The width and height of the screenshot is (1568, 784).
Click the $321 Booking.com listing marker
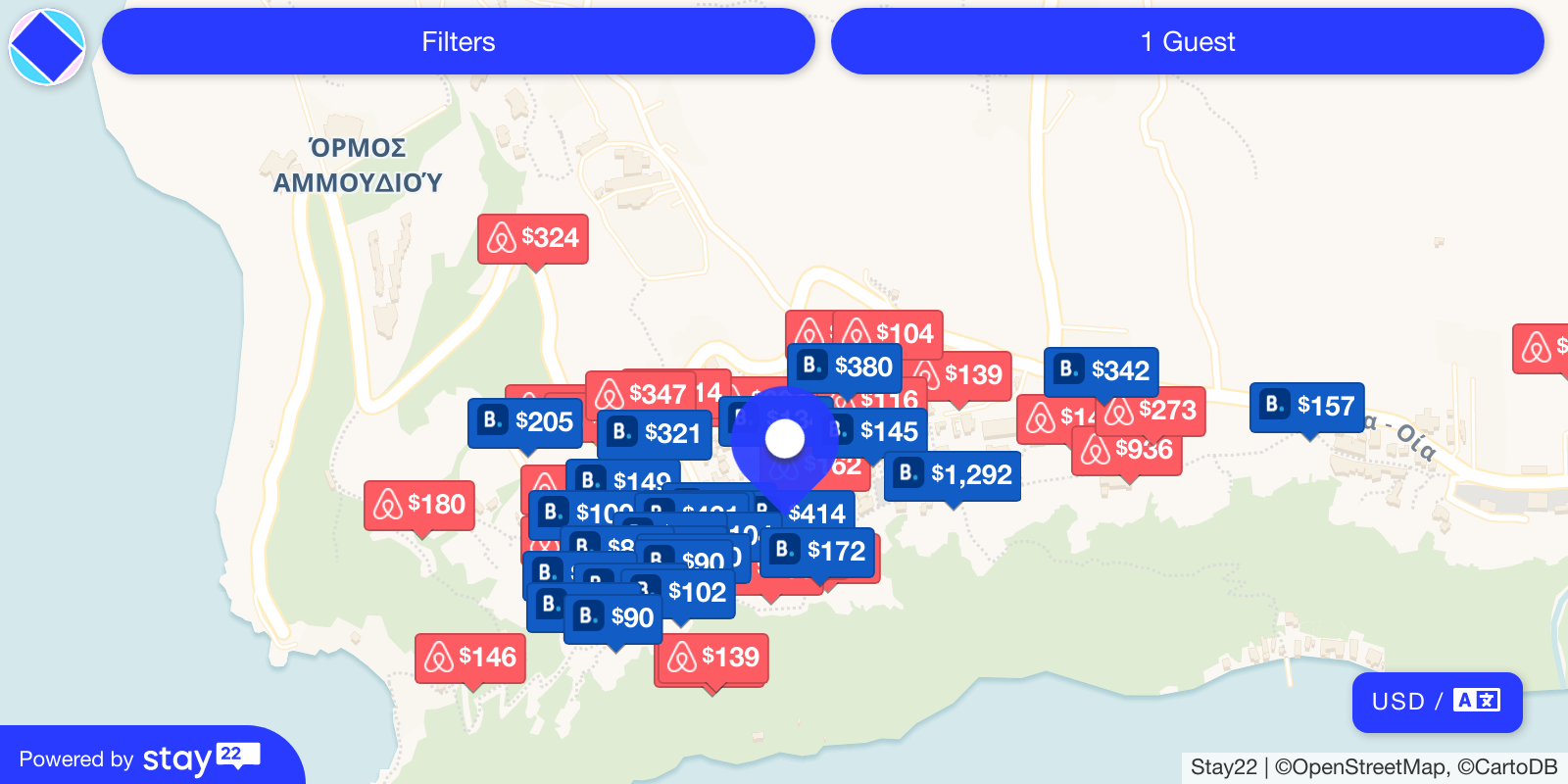[655, 434]
